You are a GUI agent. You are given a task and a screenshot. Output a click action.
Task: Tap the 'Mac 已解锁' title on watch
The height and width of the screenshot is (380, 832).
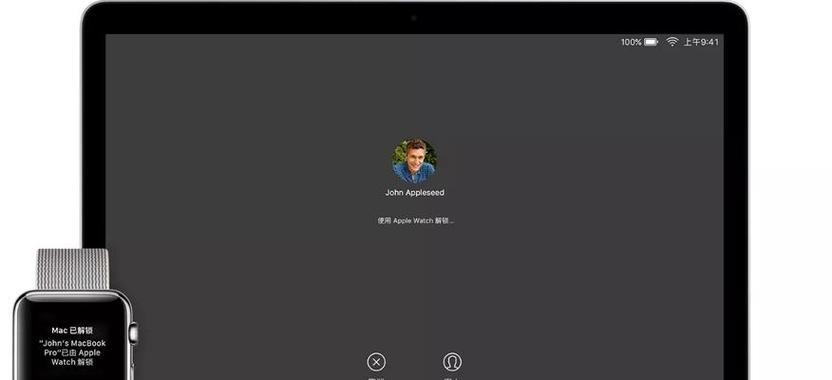pos(72,331)
